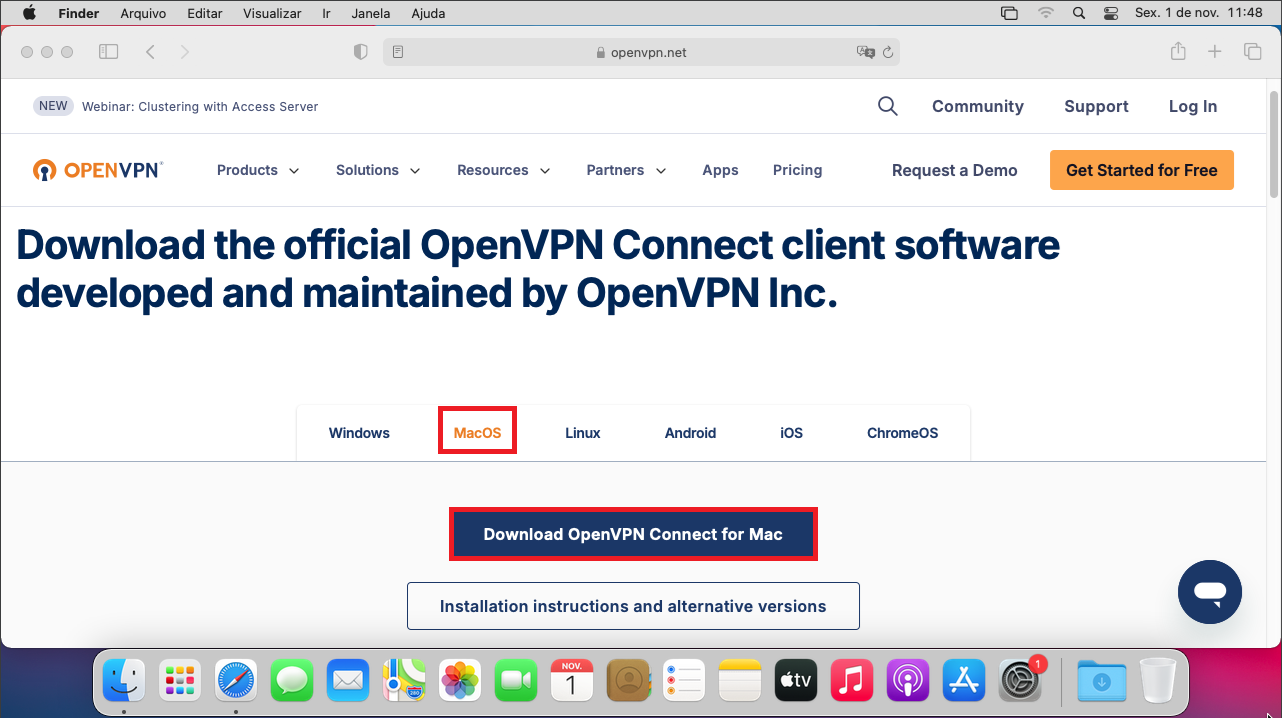Open Spotlight search in menu bar

[1079, 13]
